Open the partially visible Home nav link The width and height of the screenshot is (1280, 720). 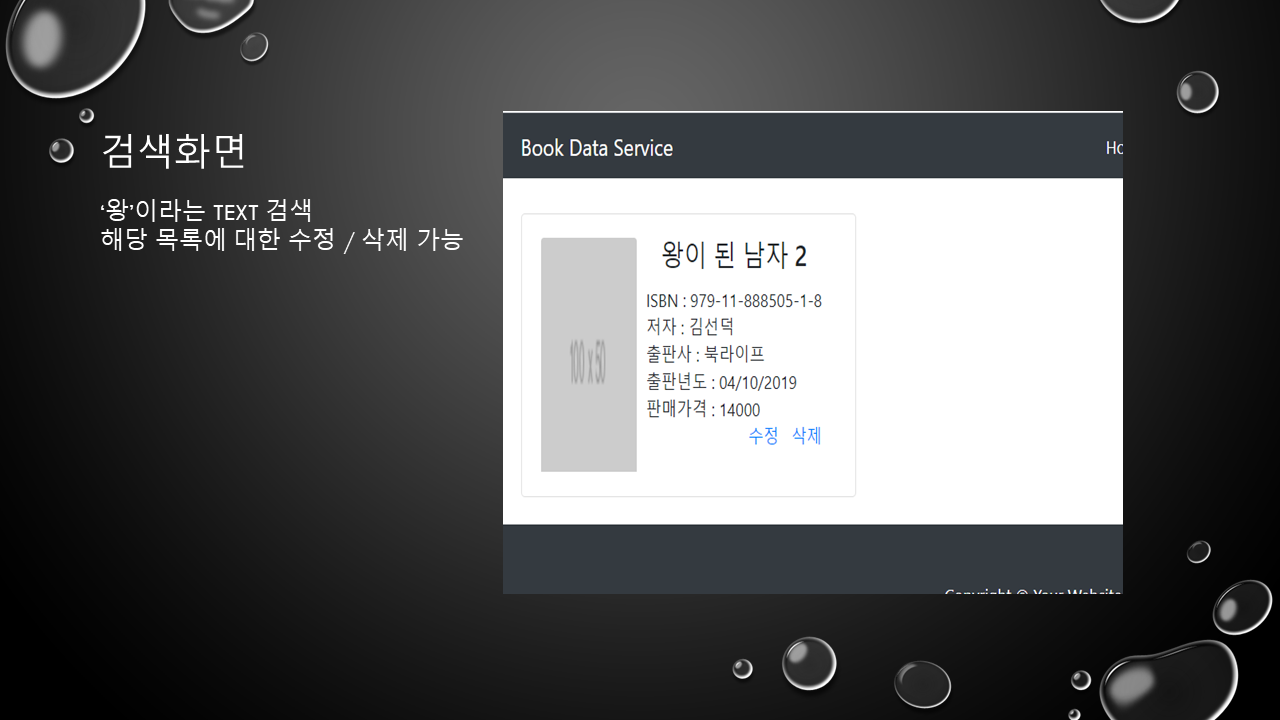[x=1113, y=148]
